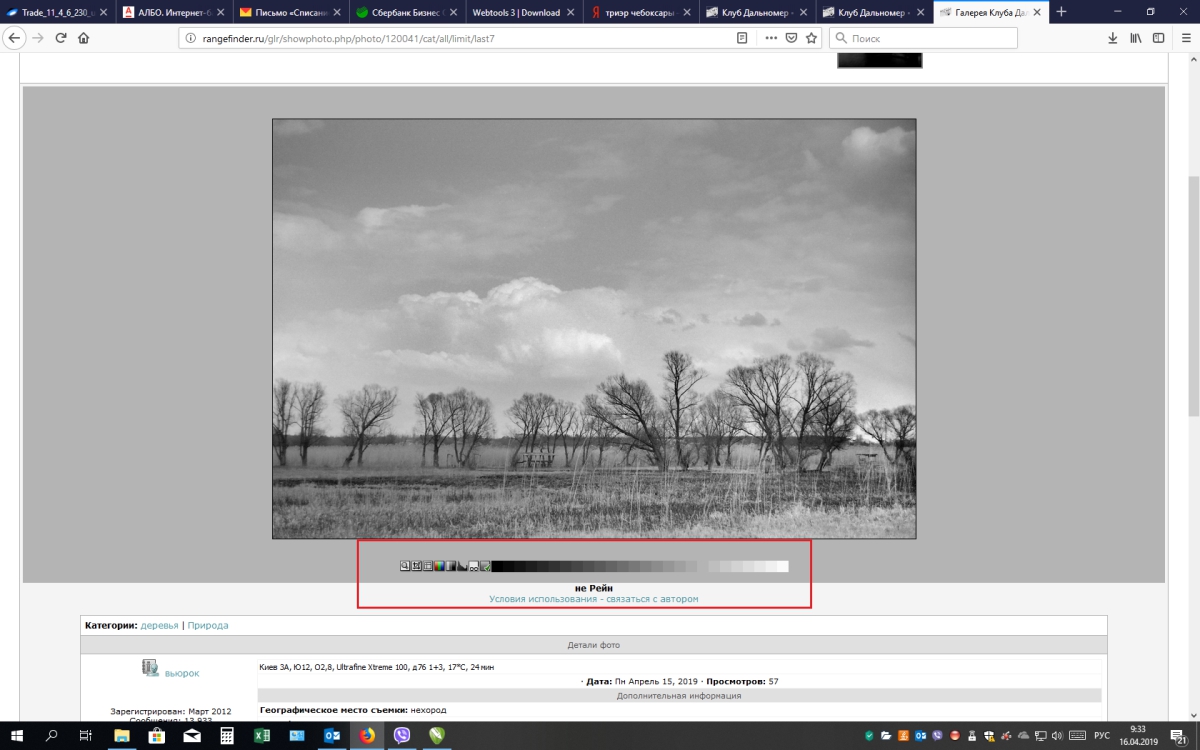
Task: Click the RGB color channels icon
Action: pyautogui.click(x=439, y=566)
